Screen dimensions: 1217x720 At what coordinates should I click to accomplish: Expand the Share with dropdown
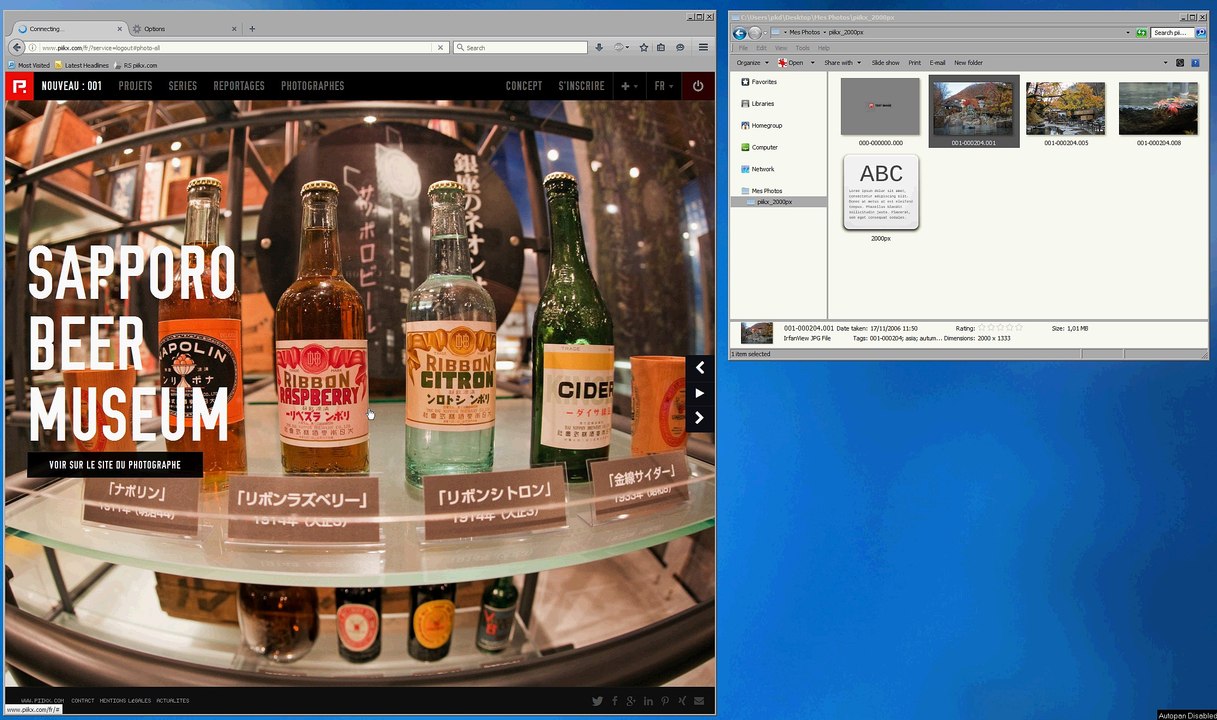coord(842,63)
